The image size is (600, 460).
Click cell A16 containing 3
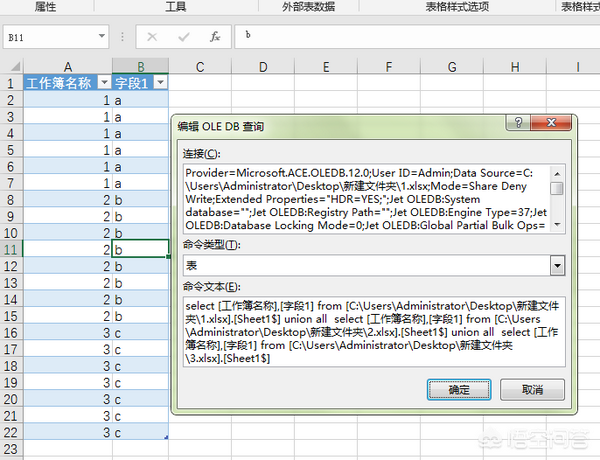68,333
